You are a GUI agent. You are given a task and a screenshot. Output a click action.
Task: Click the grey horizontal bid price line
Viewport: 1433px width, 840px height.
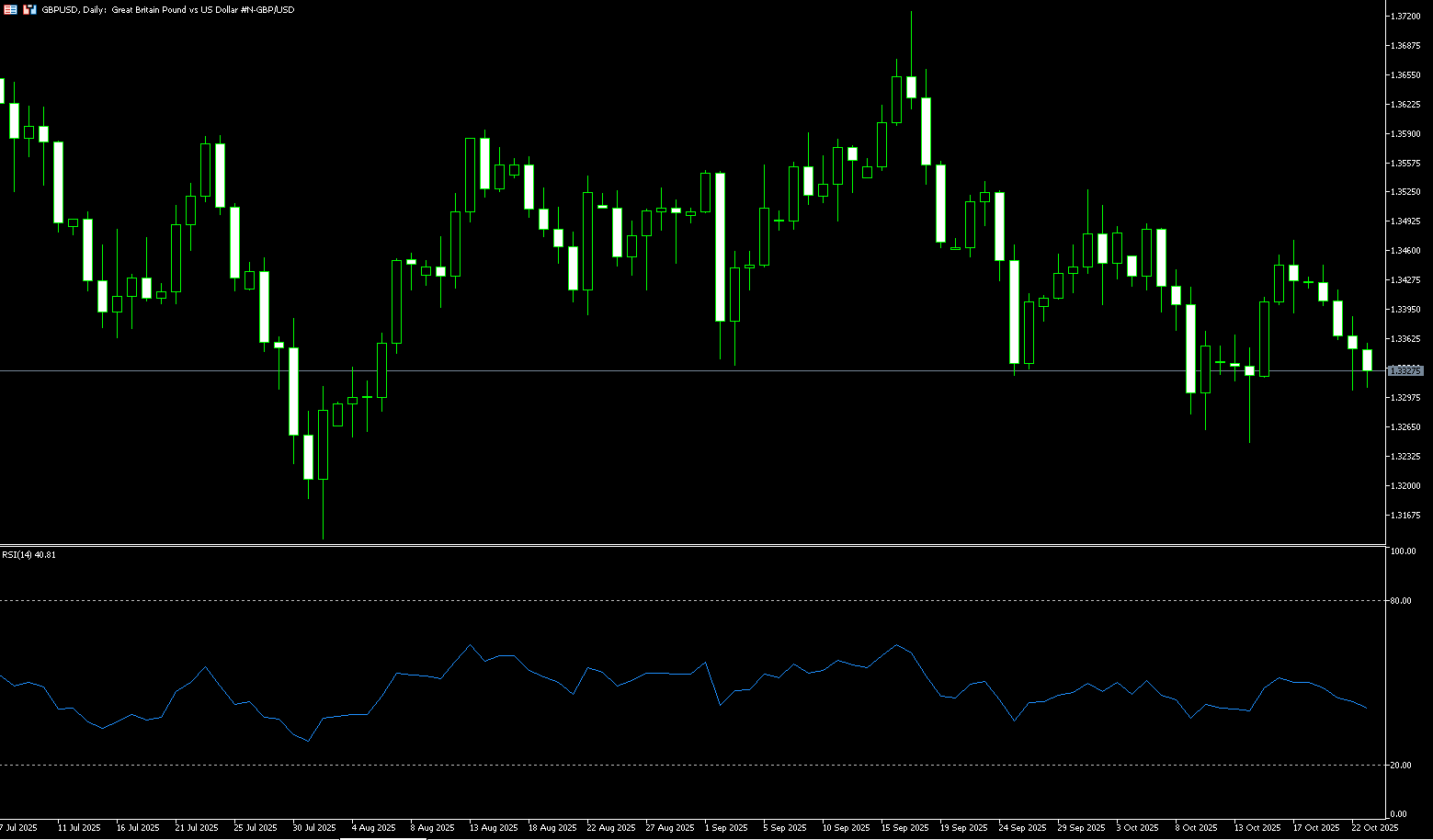(x=643, y=370)
